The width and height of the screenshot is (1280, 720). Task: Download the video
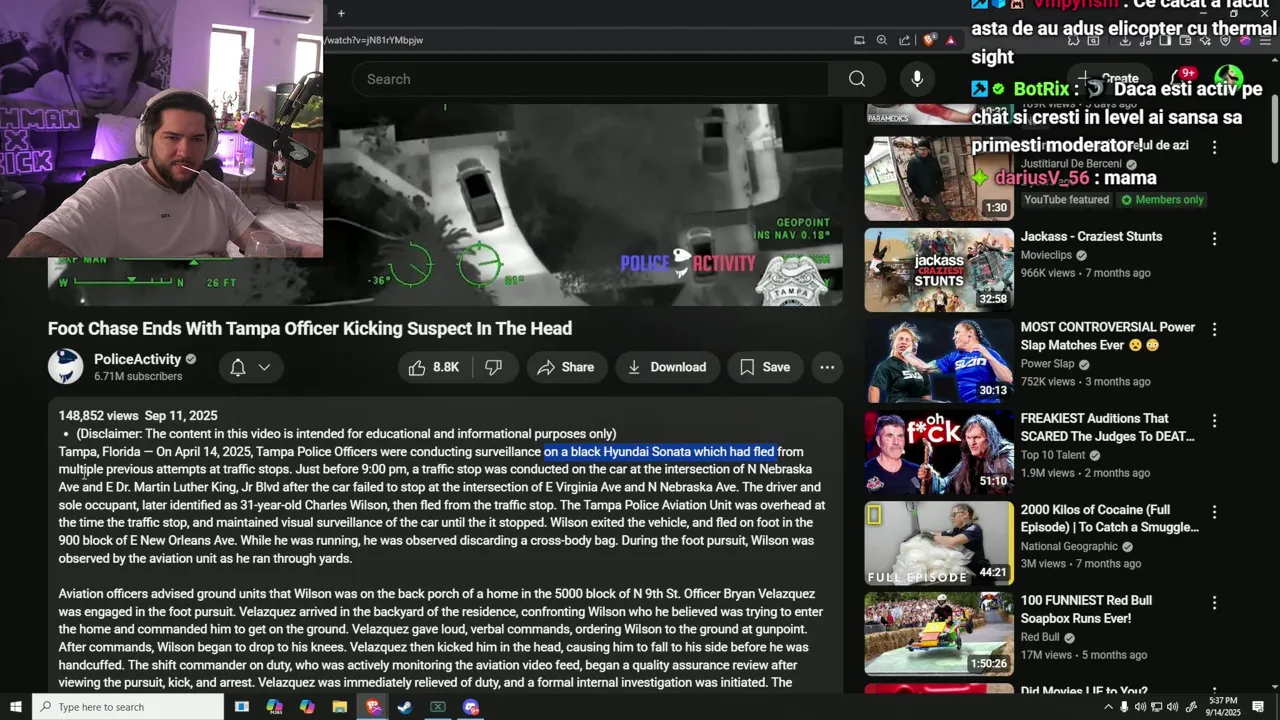coord(667,367)
